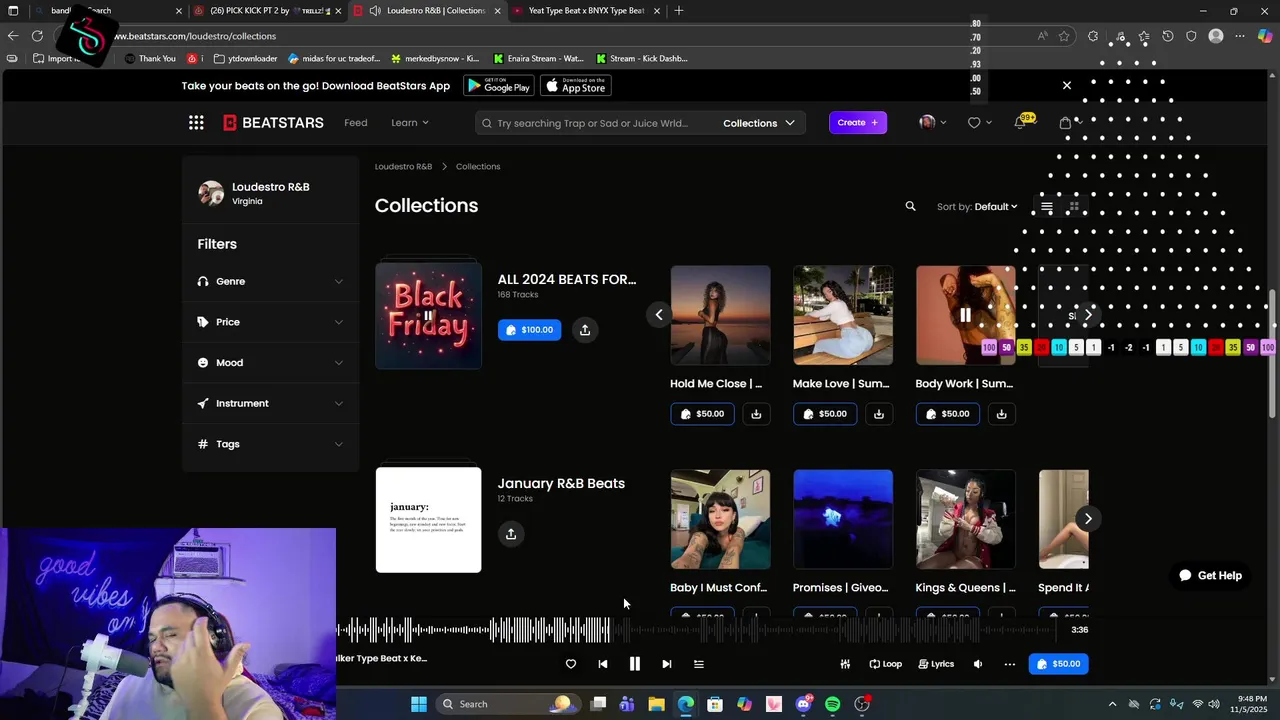The image size is (1280, 720).
Task: Expand the Instrument filter
Action: (x=270, y=404)
